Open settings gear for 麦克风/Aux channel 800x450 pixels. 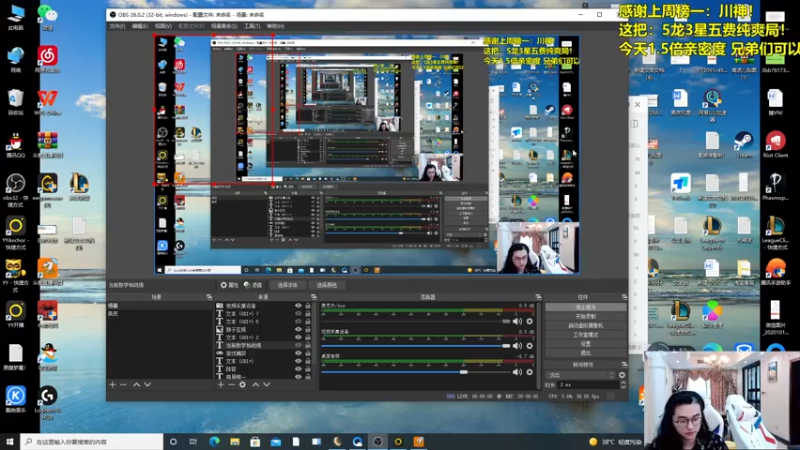click(530, 321)
